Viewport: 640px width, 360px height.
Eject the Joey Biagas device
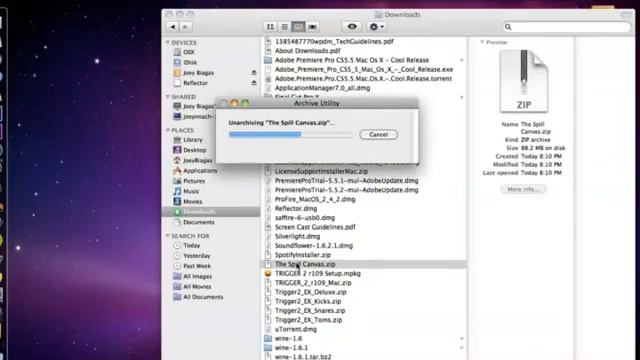click(x=254, y=73)
